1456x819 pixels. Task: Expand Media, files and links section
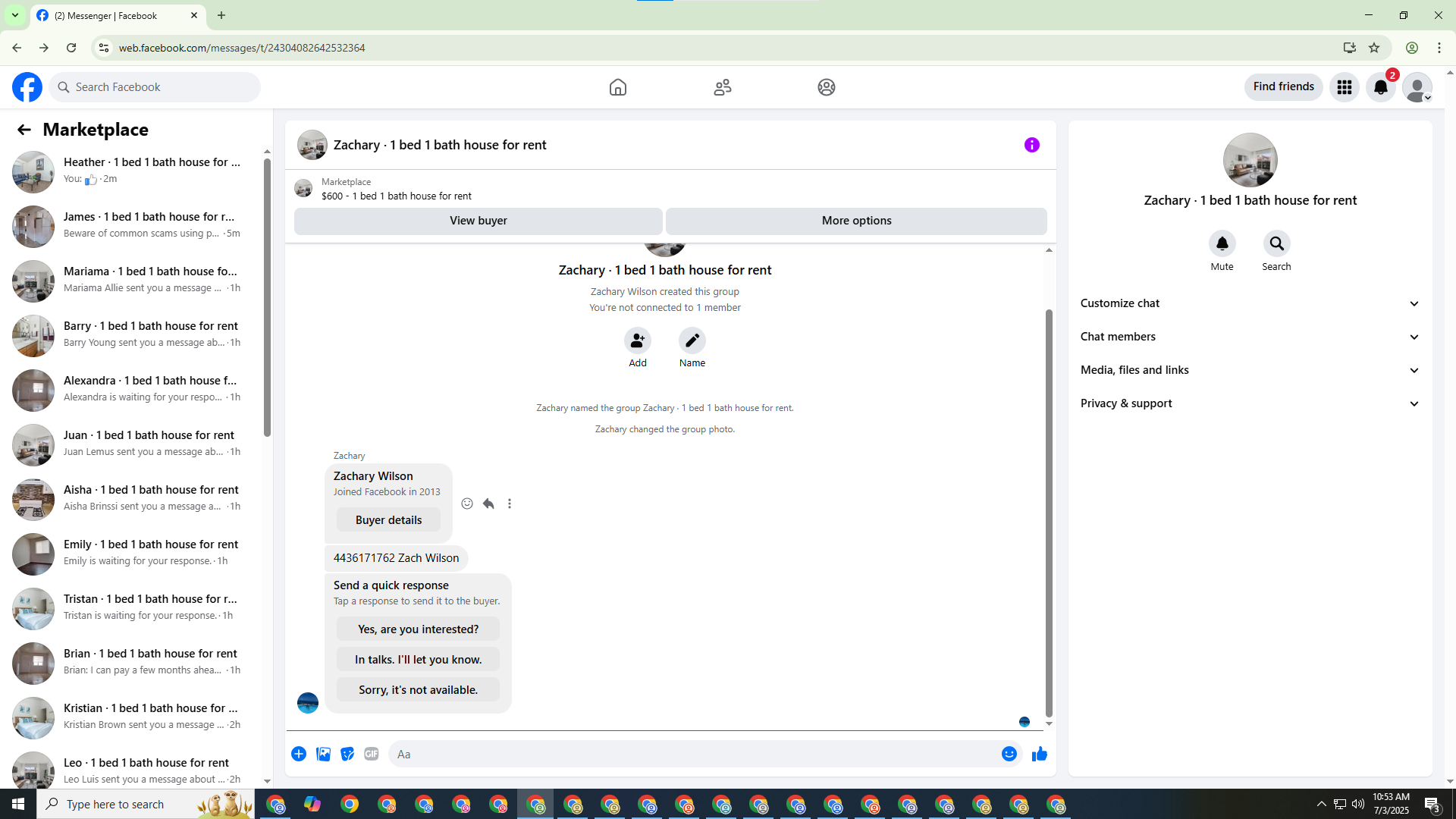(1250, 370)
